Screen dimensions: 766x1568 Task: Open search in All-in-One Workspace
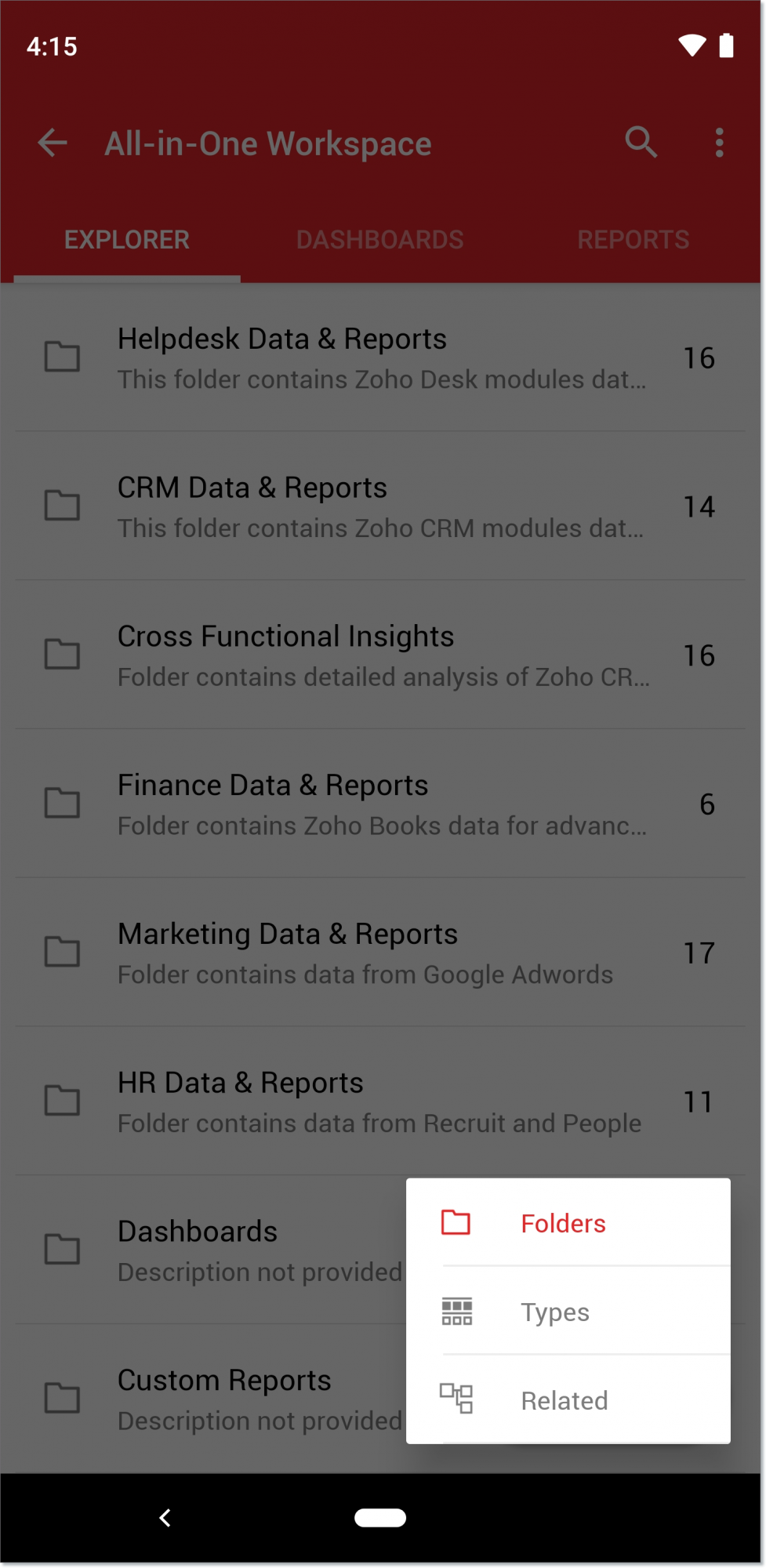[x=641, y=143]
